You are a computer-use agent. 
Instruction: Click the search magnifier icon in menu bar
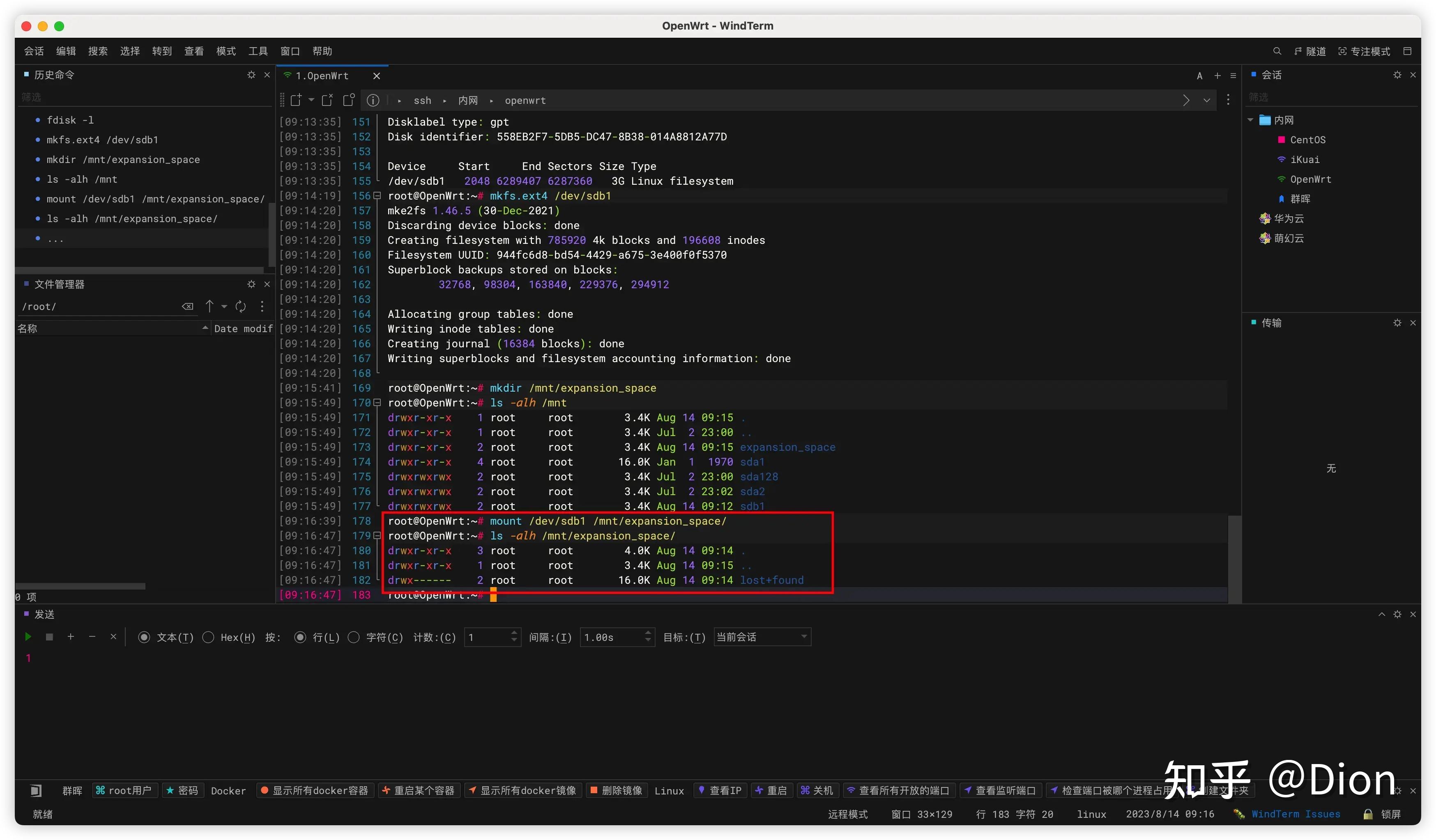1277,51
